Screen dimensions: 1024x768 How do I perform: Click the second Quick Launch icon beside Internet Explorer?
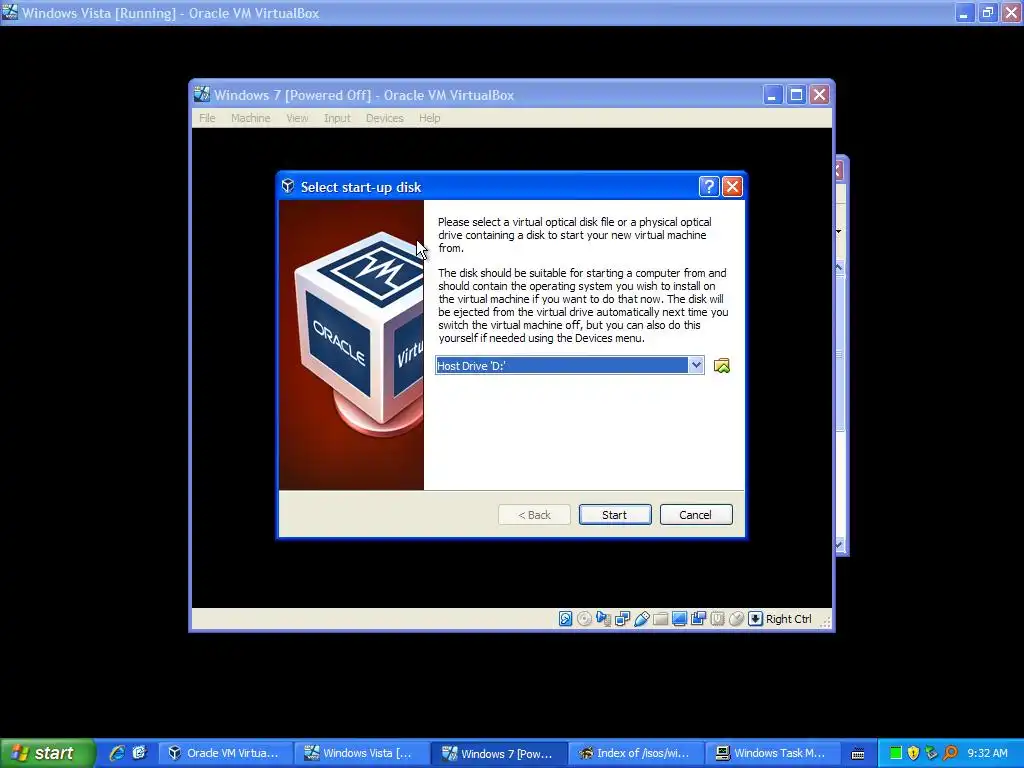(x=139, y=753)
